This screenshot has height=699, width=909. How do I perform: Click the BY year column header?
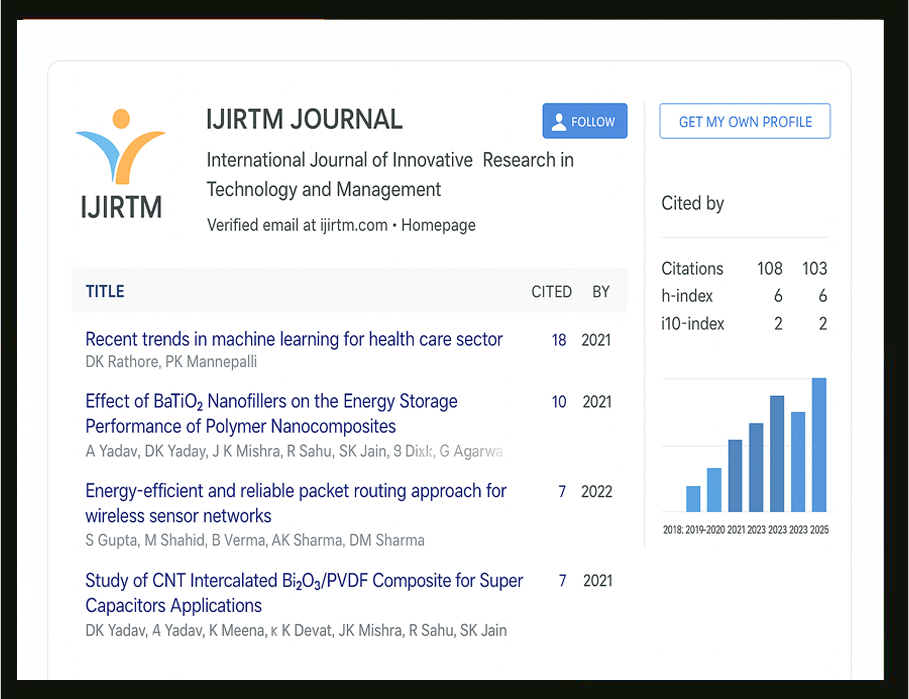tap(601, 291)
